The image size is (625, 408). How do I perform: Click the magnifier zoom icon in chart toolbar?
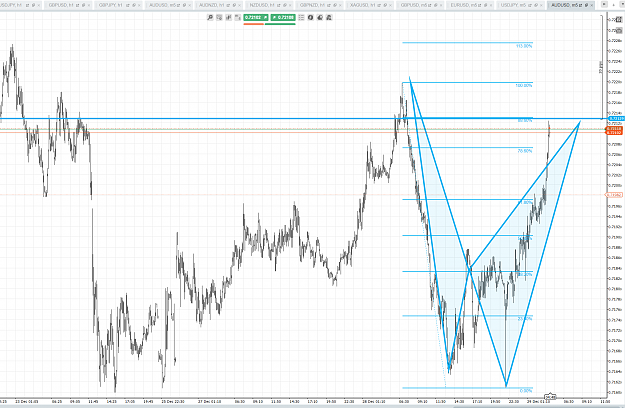click(x=210, y=18)
